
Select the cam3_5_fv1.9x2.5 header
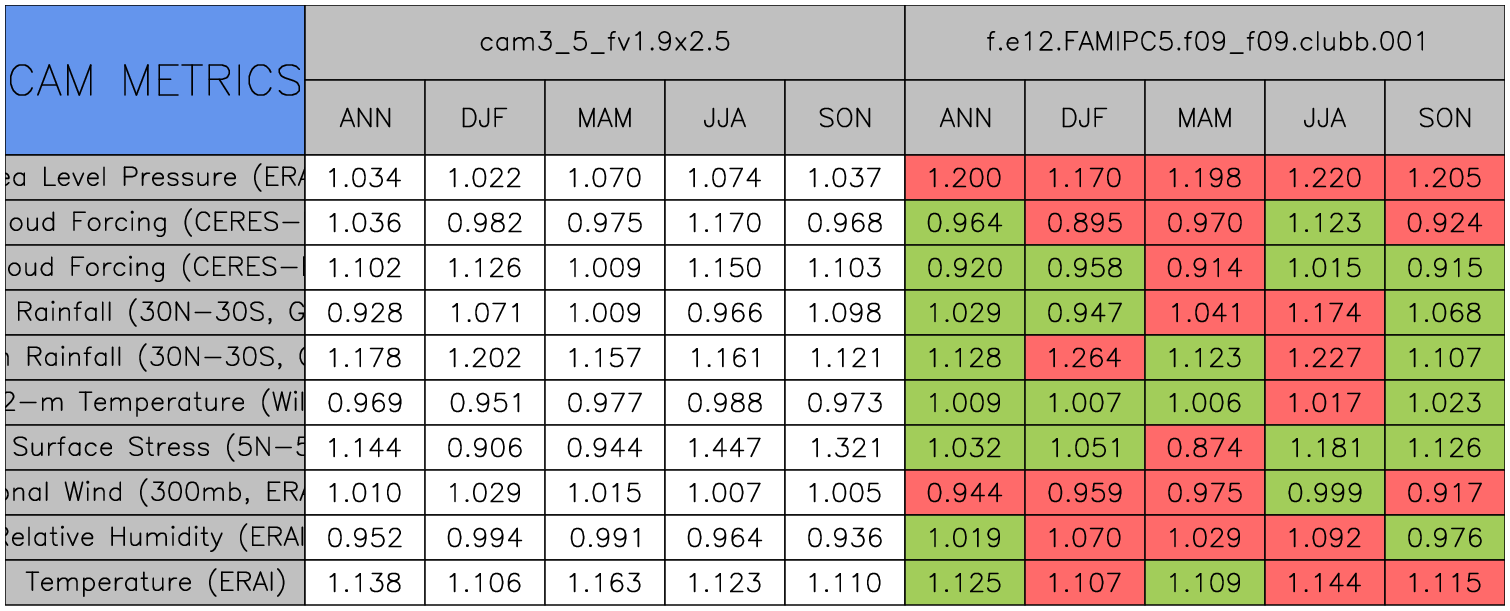point(604,42)
